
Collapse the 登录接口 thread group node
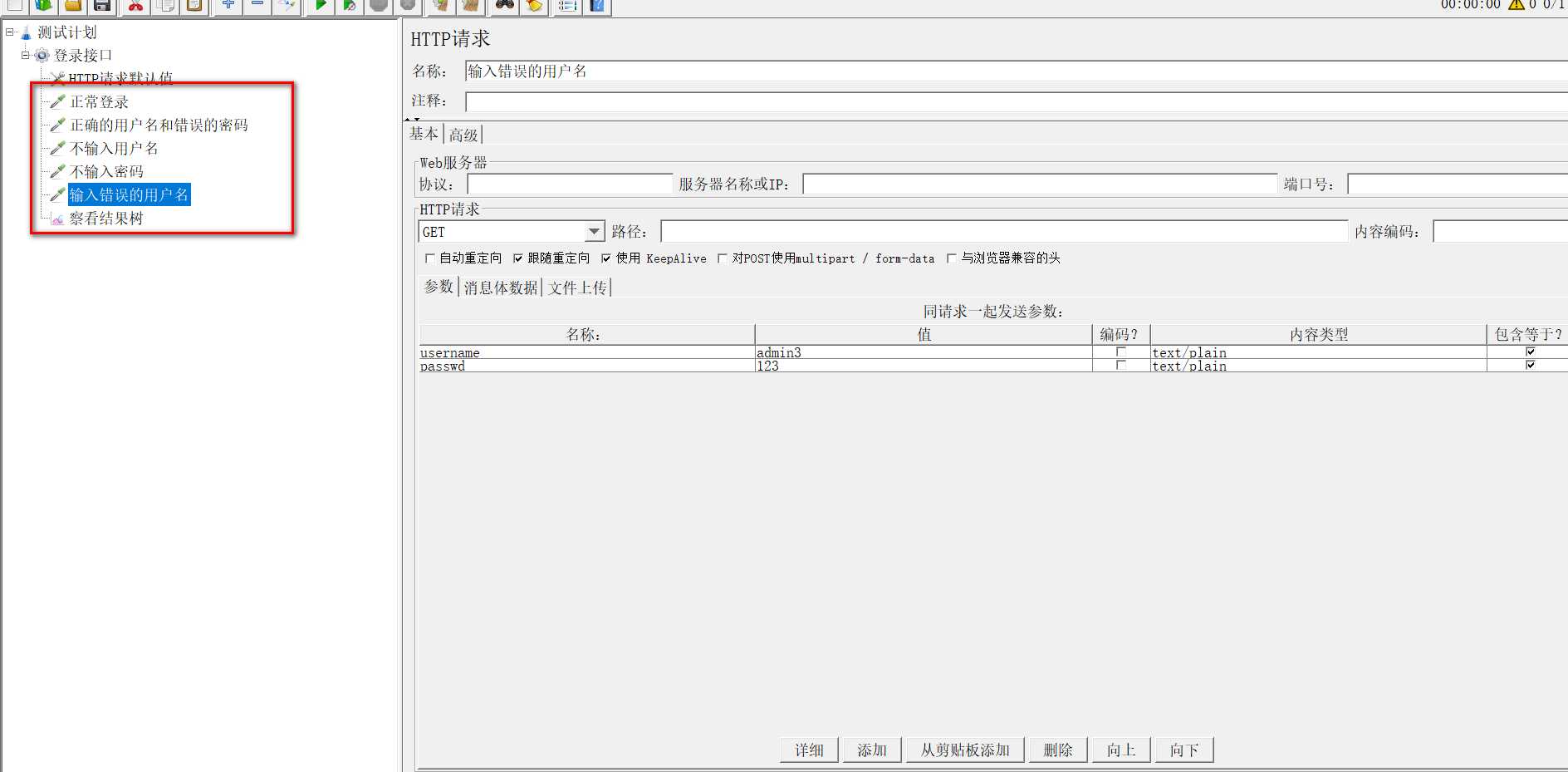point(26,56)
